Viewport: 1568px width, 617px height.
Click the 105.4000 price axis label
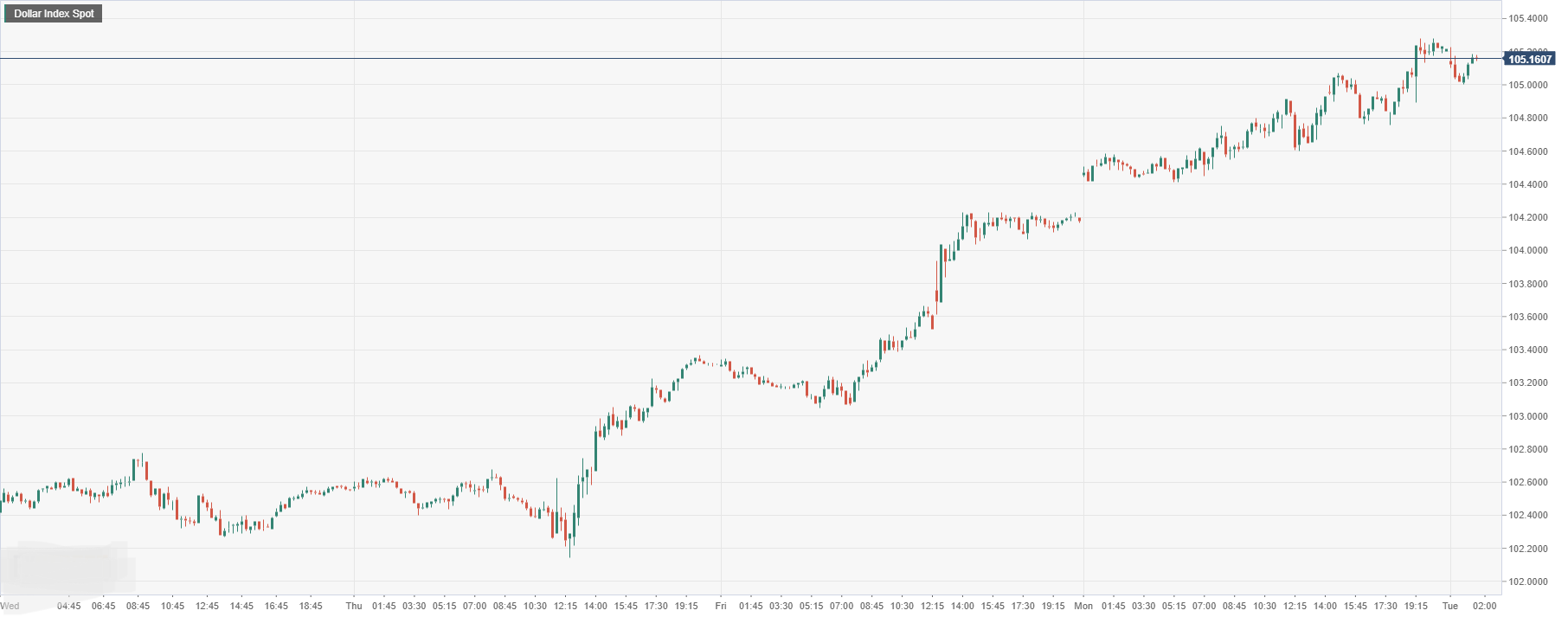point(1528,19)
